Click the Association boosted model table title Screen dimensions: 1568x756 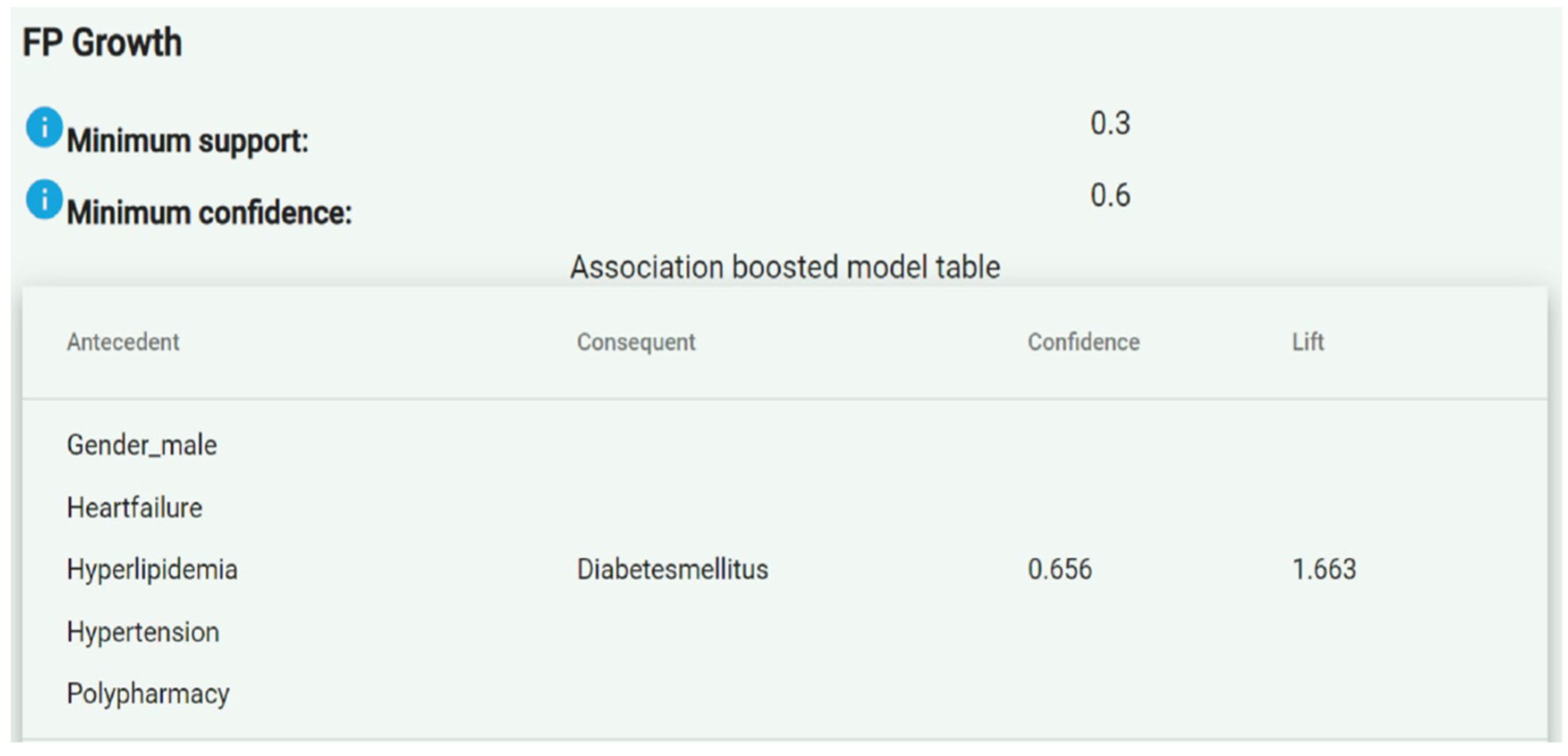(784, 267)
